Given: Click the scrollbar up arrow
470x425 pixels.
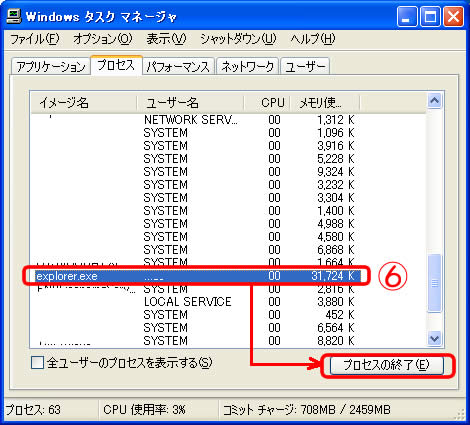Looking at the screenshot, I should pos(435,101).
